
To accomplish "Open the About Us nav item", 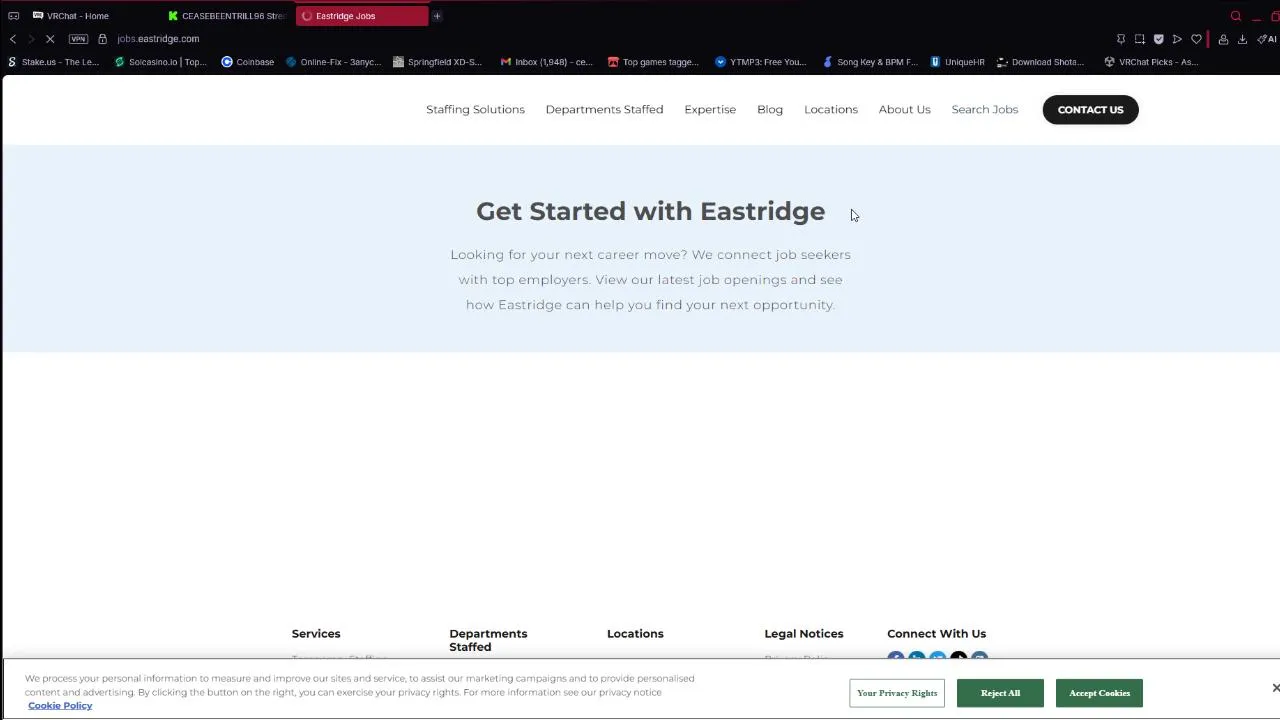I will pos(904,110).
